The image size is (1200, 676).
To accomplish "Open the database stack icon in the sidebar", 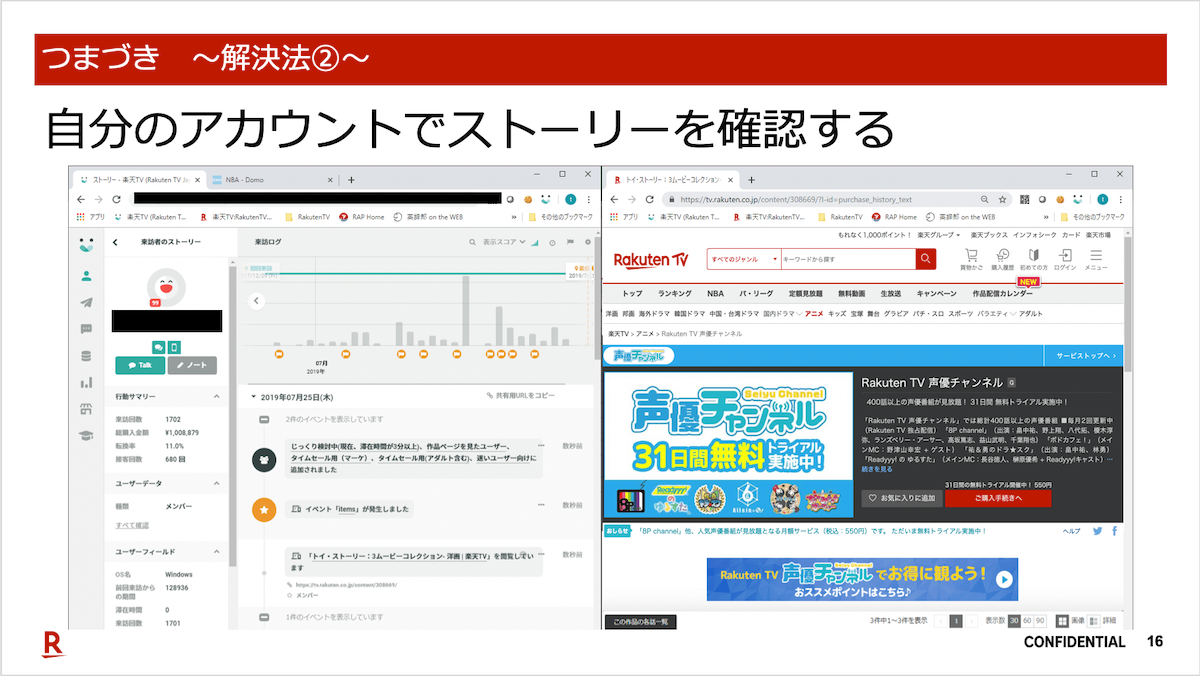I will [87, 355].
